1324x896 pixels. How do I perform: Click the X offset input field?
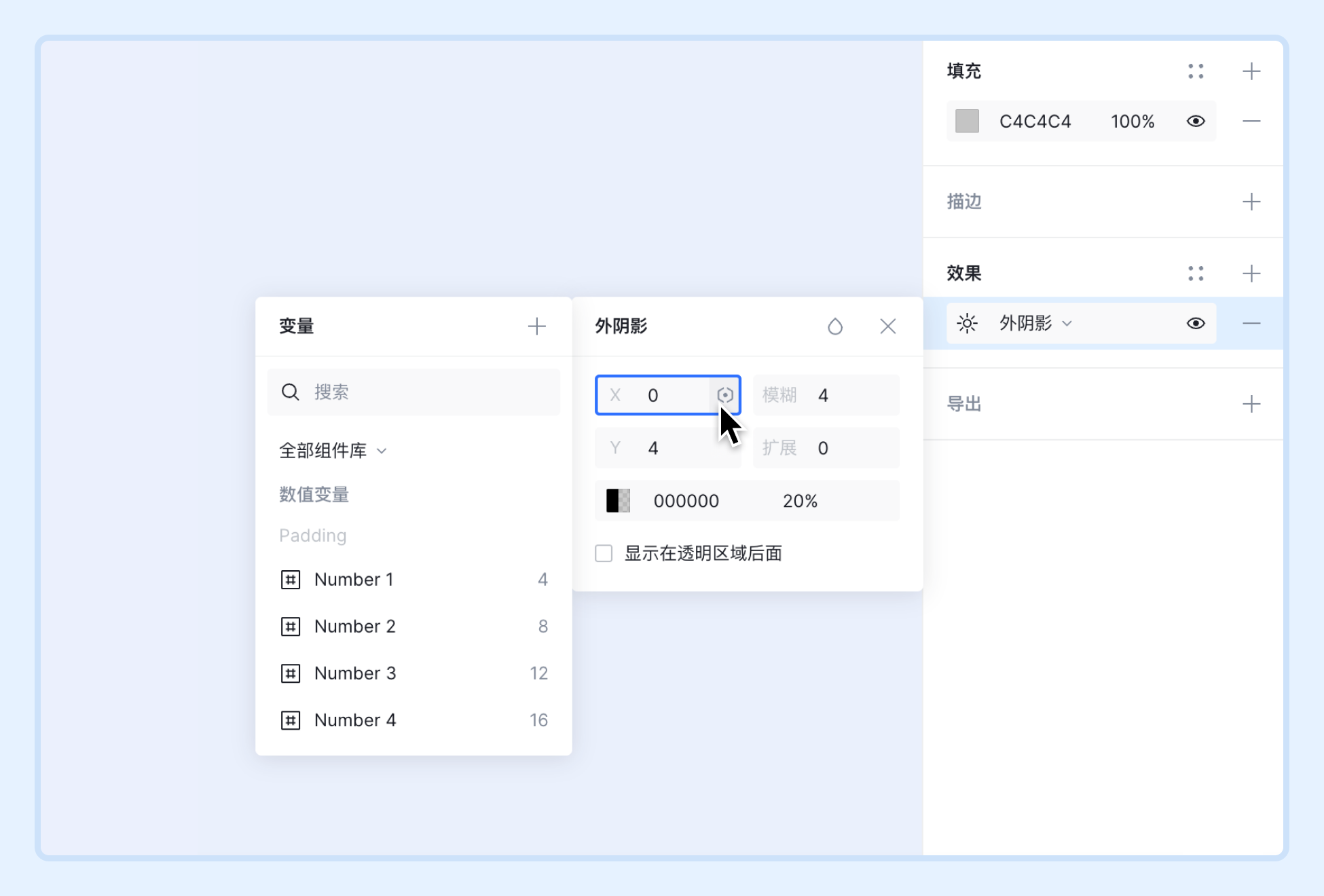(x=667, y=395)
